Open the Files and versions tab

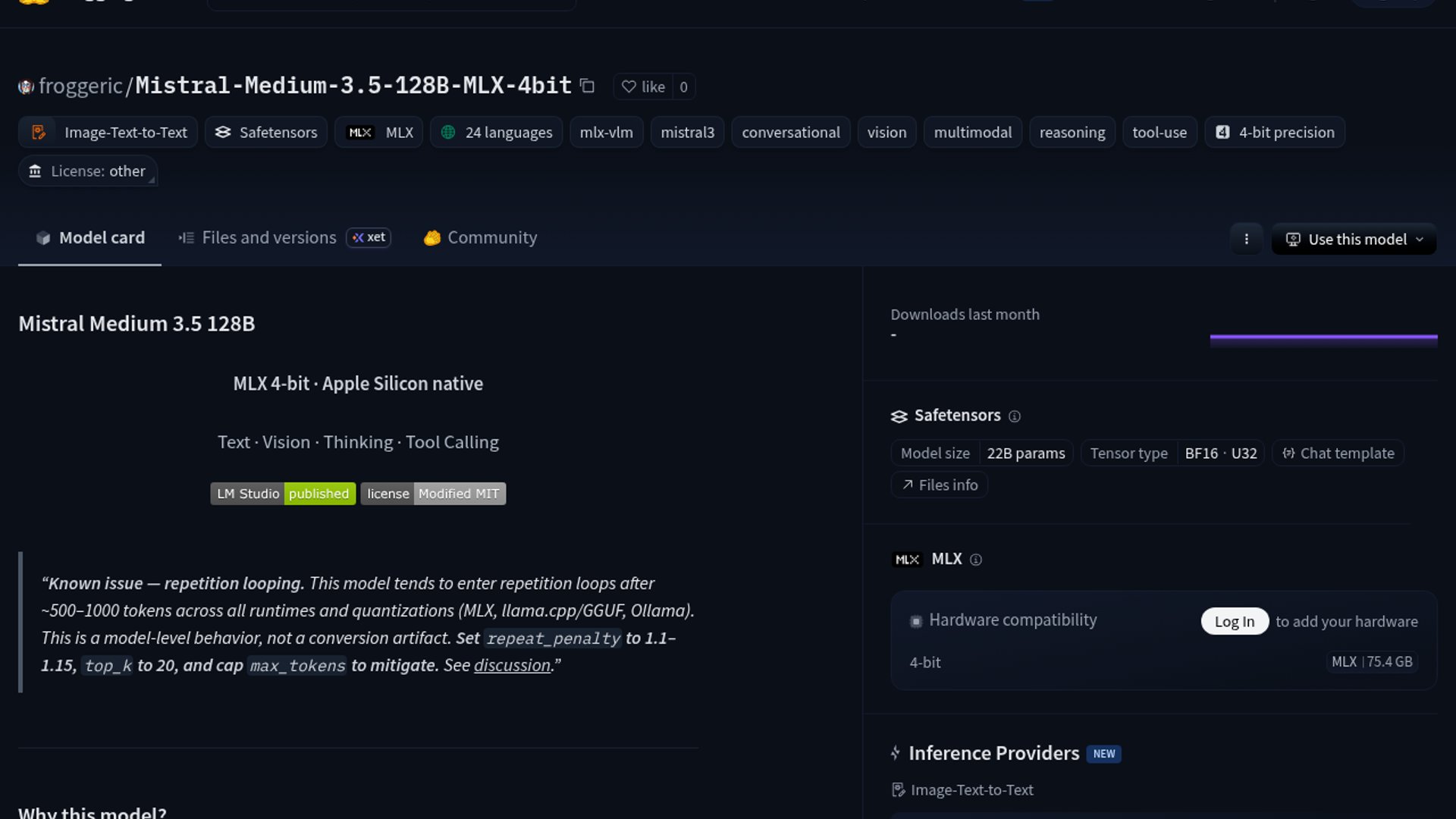coord(284,238)
